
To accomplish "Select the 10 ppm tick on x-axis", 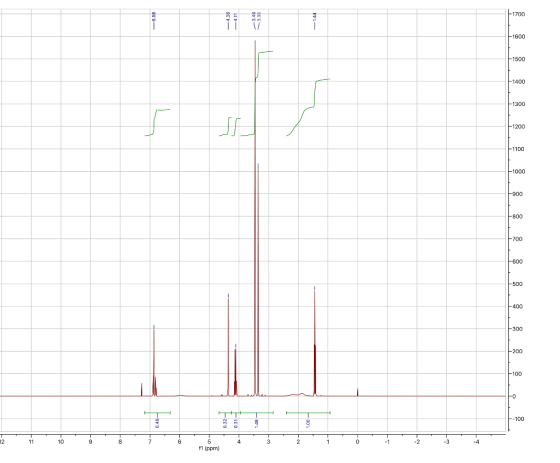I will tap(61, 442).
